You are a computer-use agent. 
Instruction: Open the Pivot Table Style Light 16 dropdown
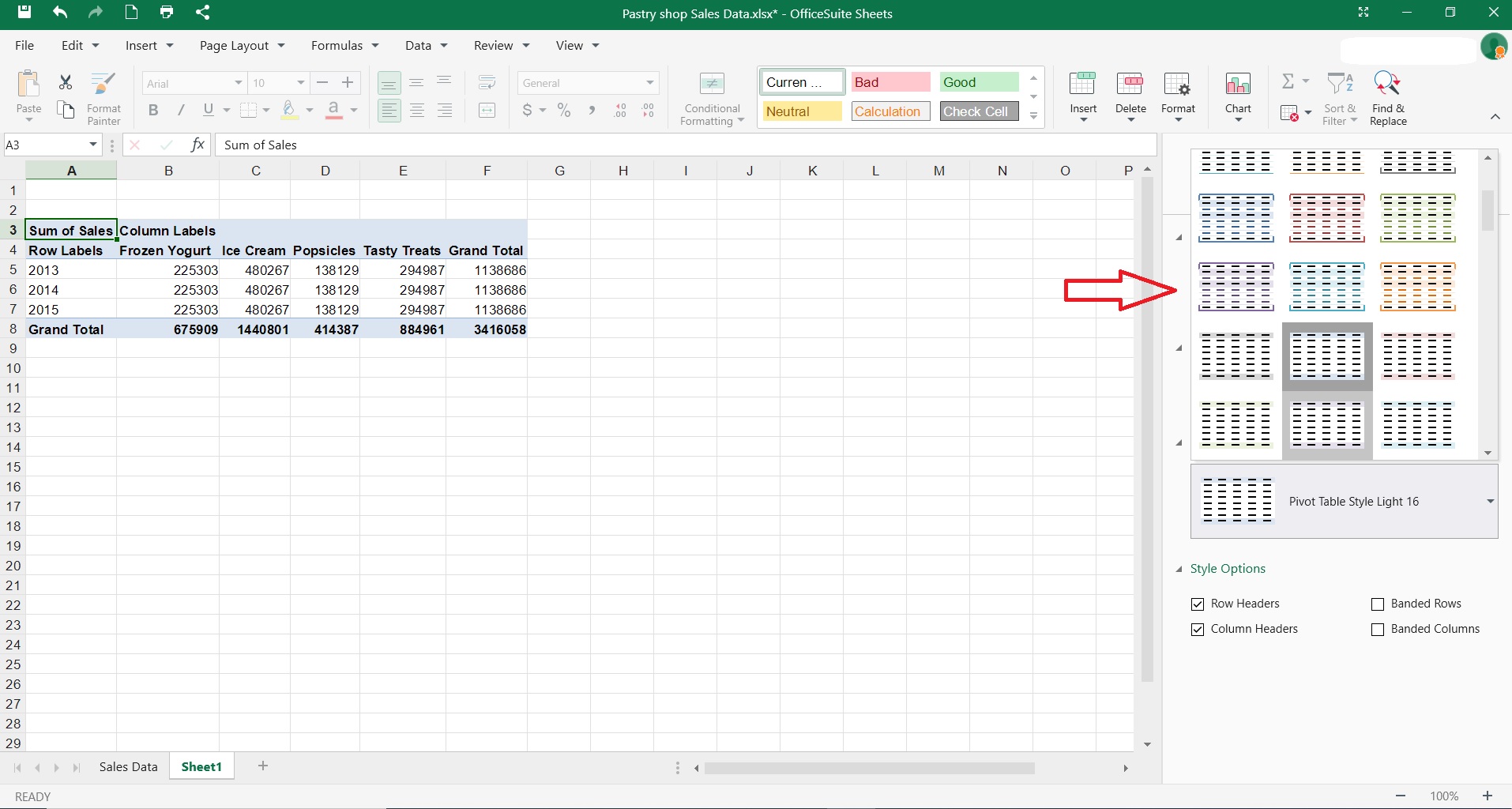(1490, 501)
